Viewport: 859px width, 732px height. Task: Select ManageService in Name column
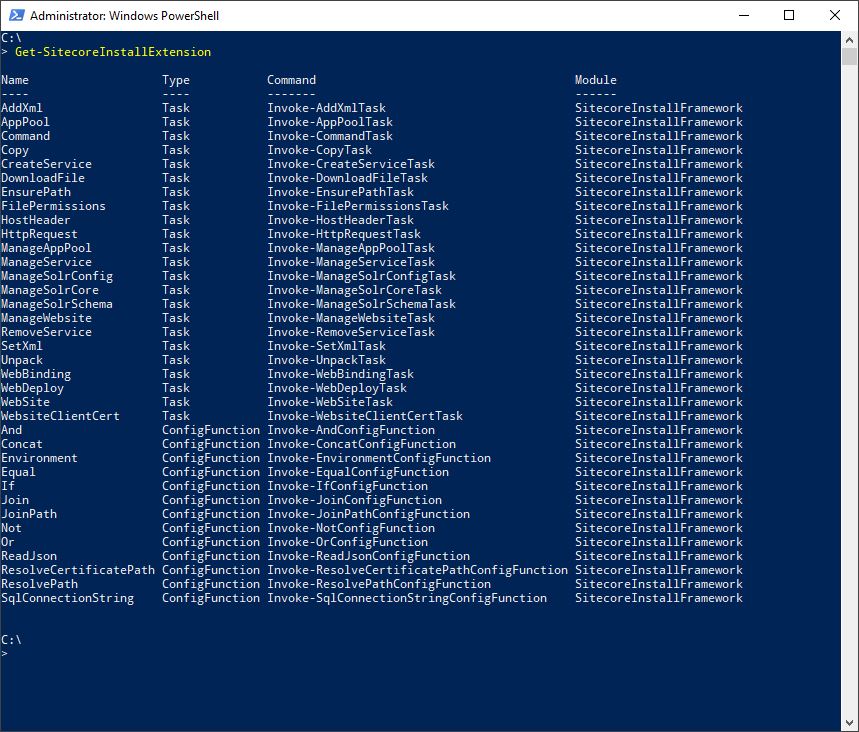pyautogui.click(x=47, y=262)
